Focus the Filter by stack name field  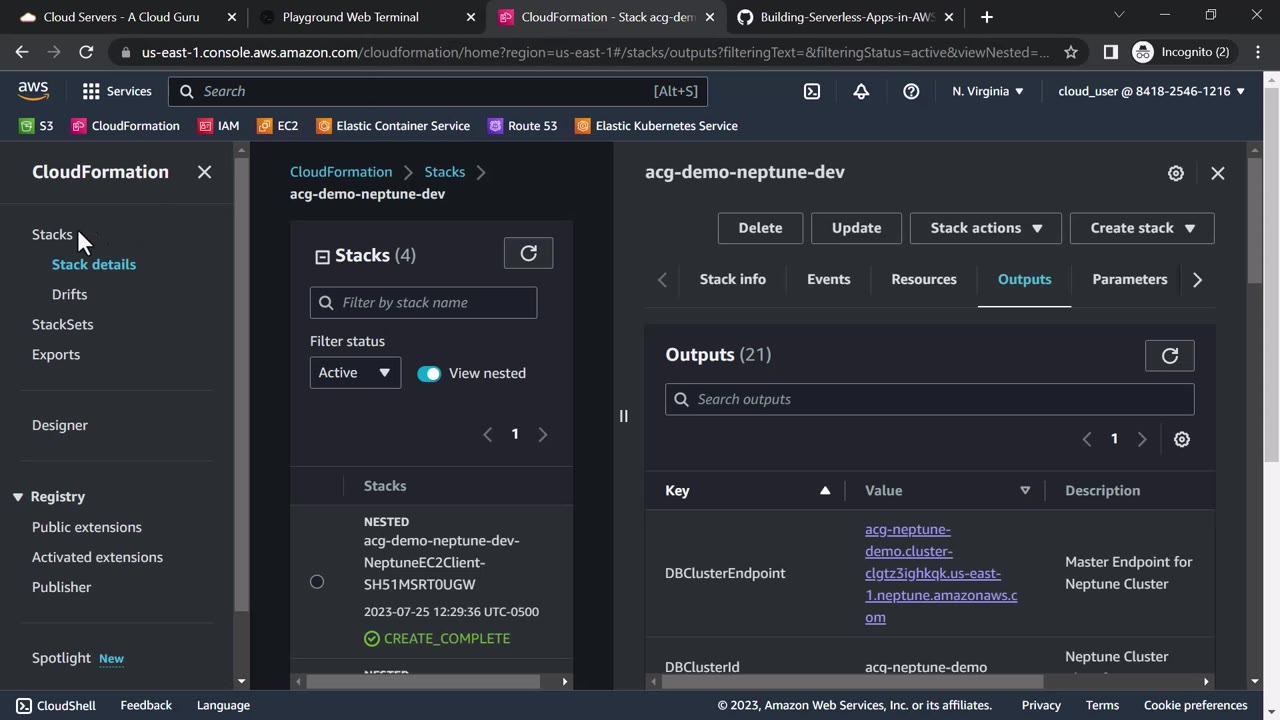click(424, 303)
